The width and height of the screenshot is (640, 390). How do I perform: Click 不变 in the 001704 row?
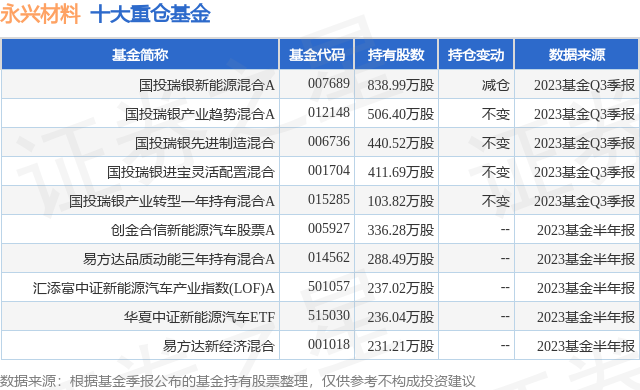click(x=496, y=172)
